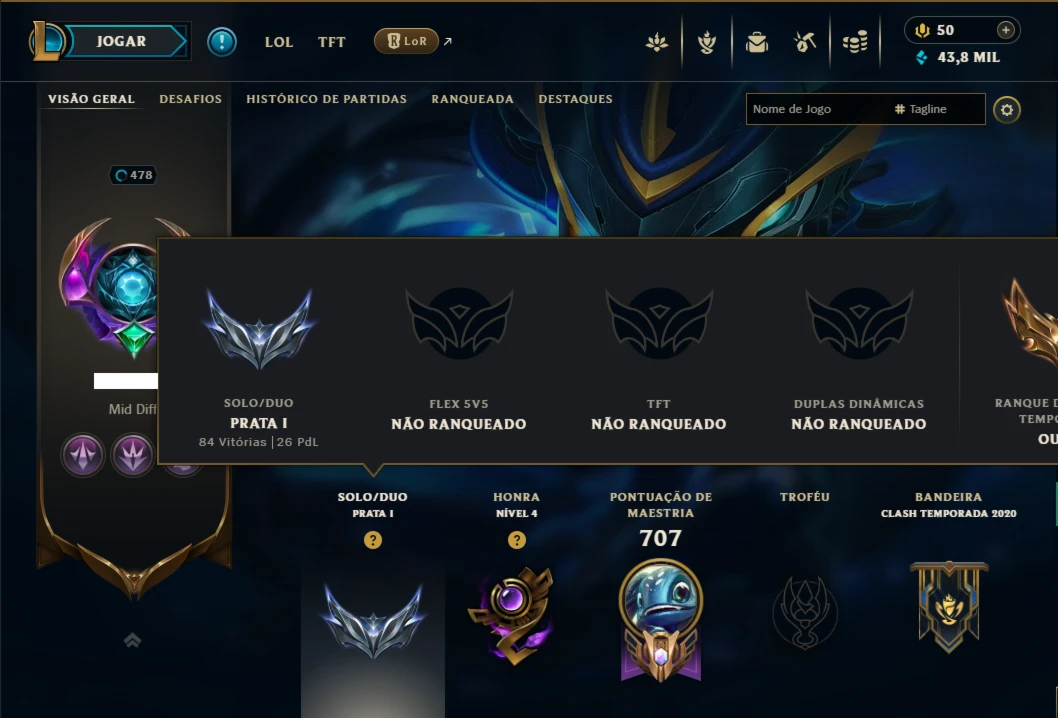Select the Ranqueada tab
This screenshot has height=718, width=1058.
[472, 99]
